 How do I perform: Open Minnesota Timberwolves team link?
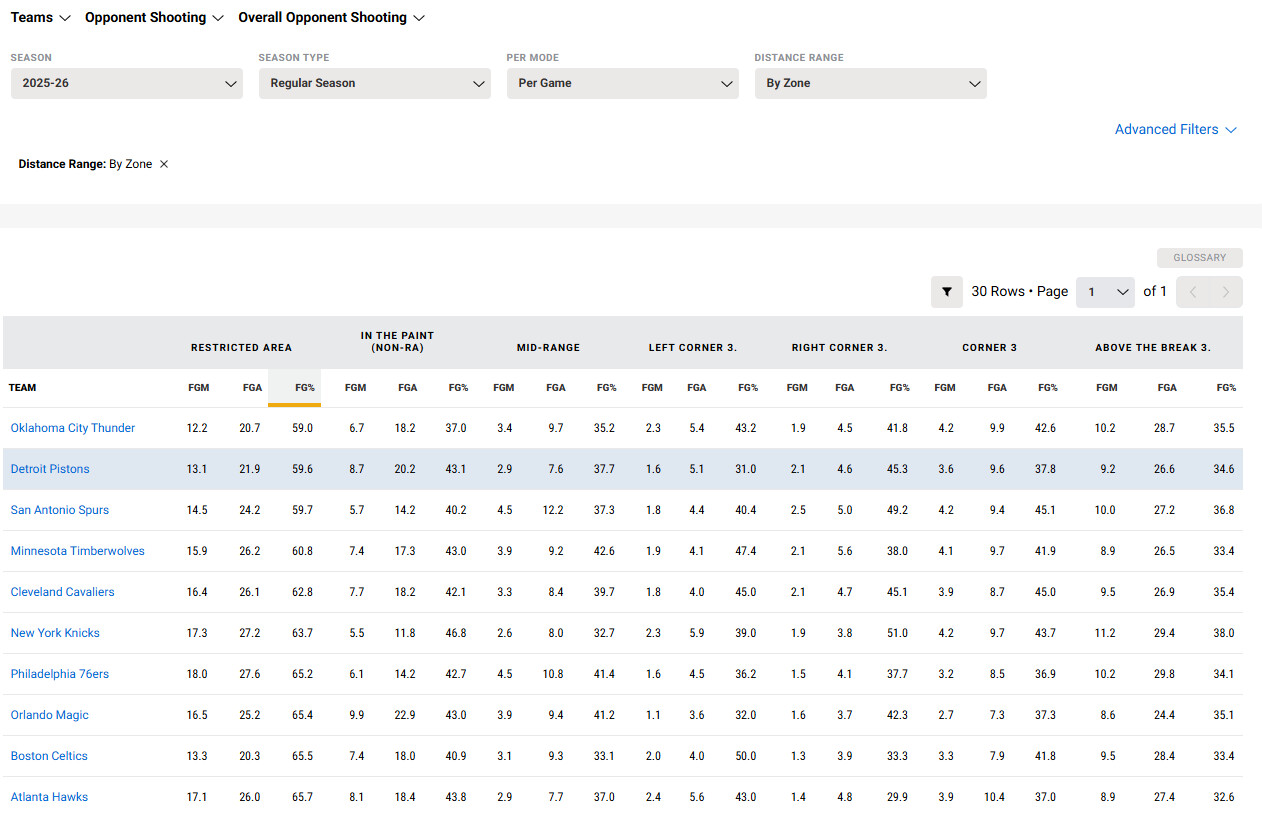click(x=78, y=551)
